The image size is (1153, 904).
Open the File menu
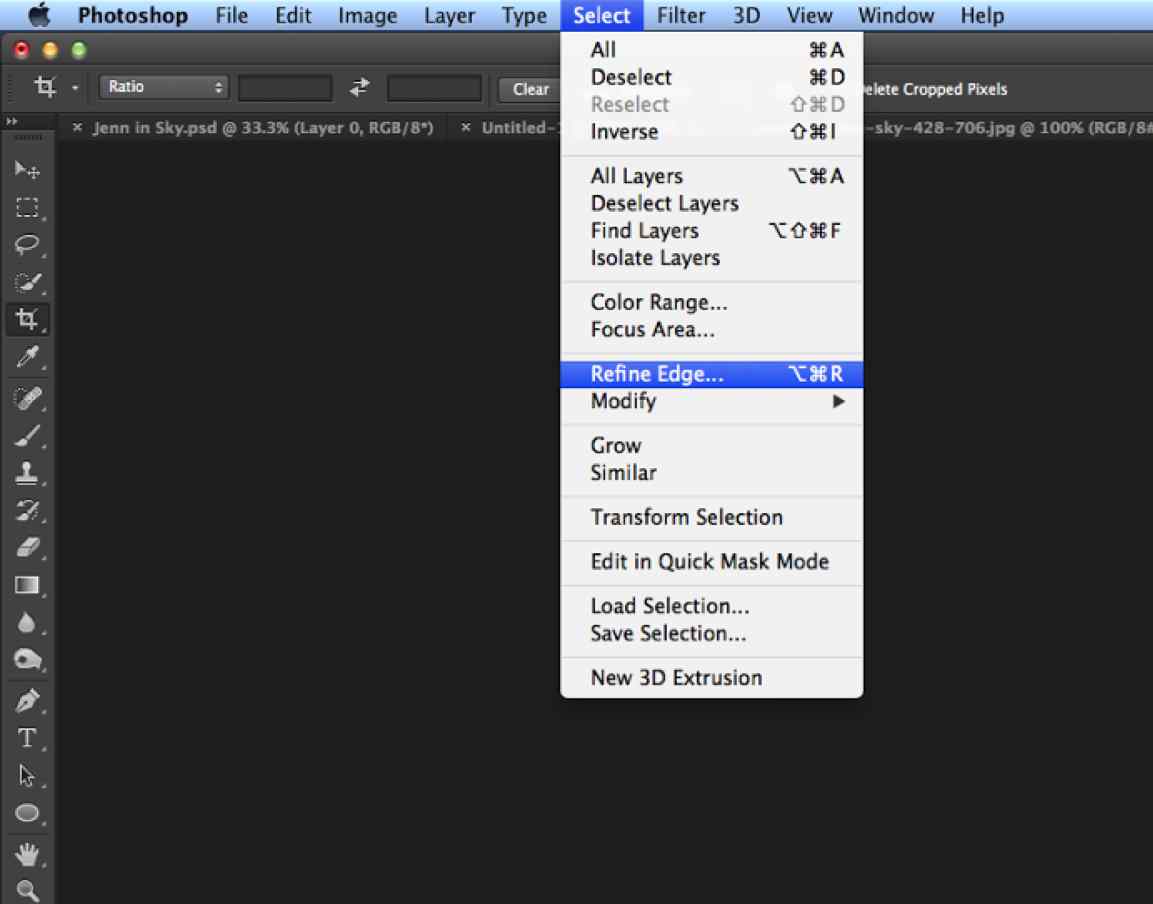(232, 15)
